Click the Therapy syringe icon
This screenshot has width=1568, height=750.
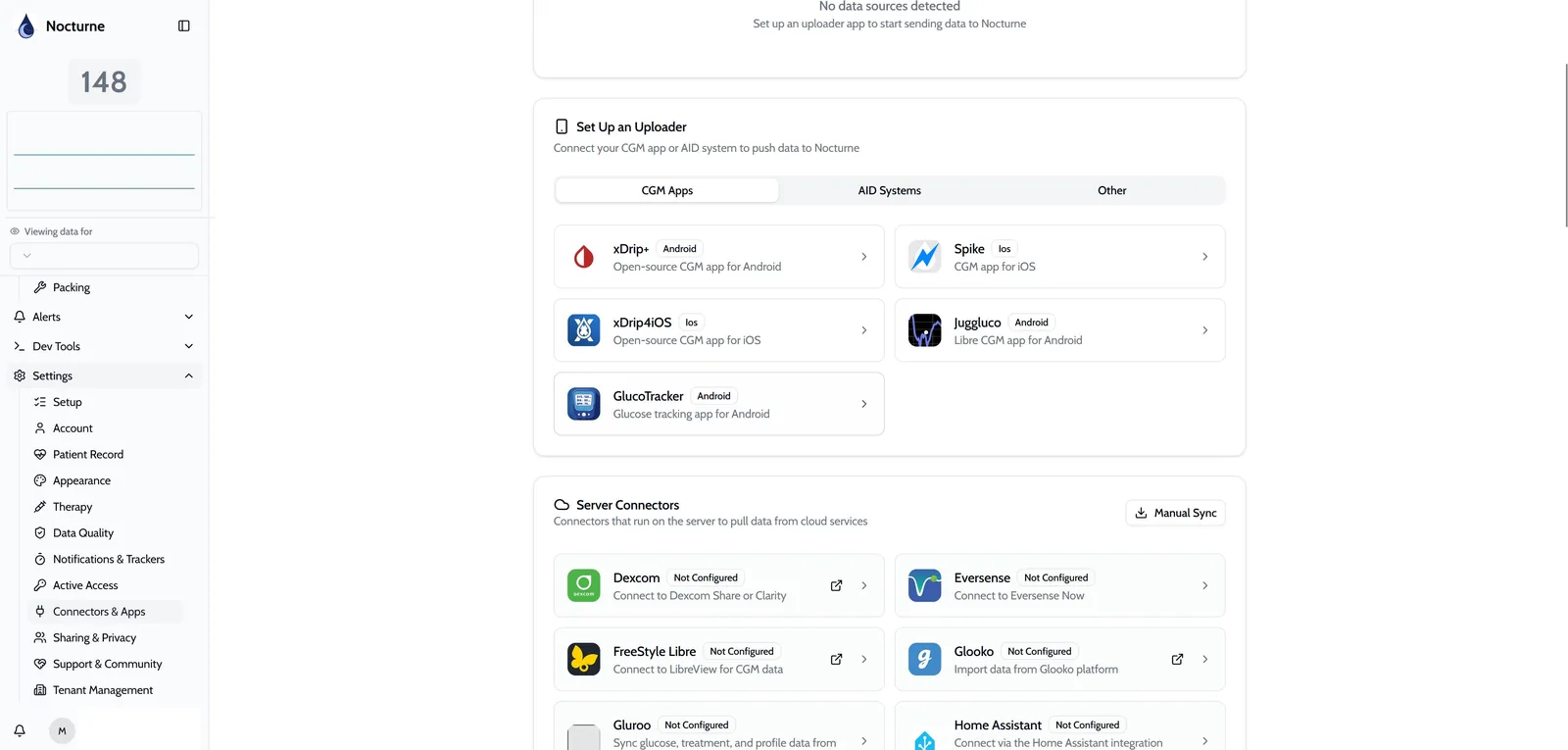(40, 507)
